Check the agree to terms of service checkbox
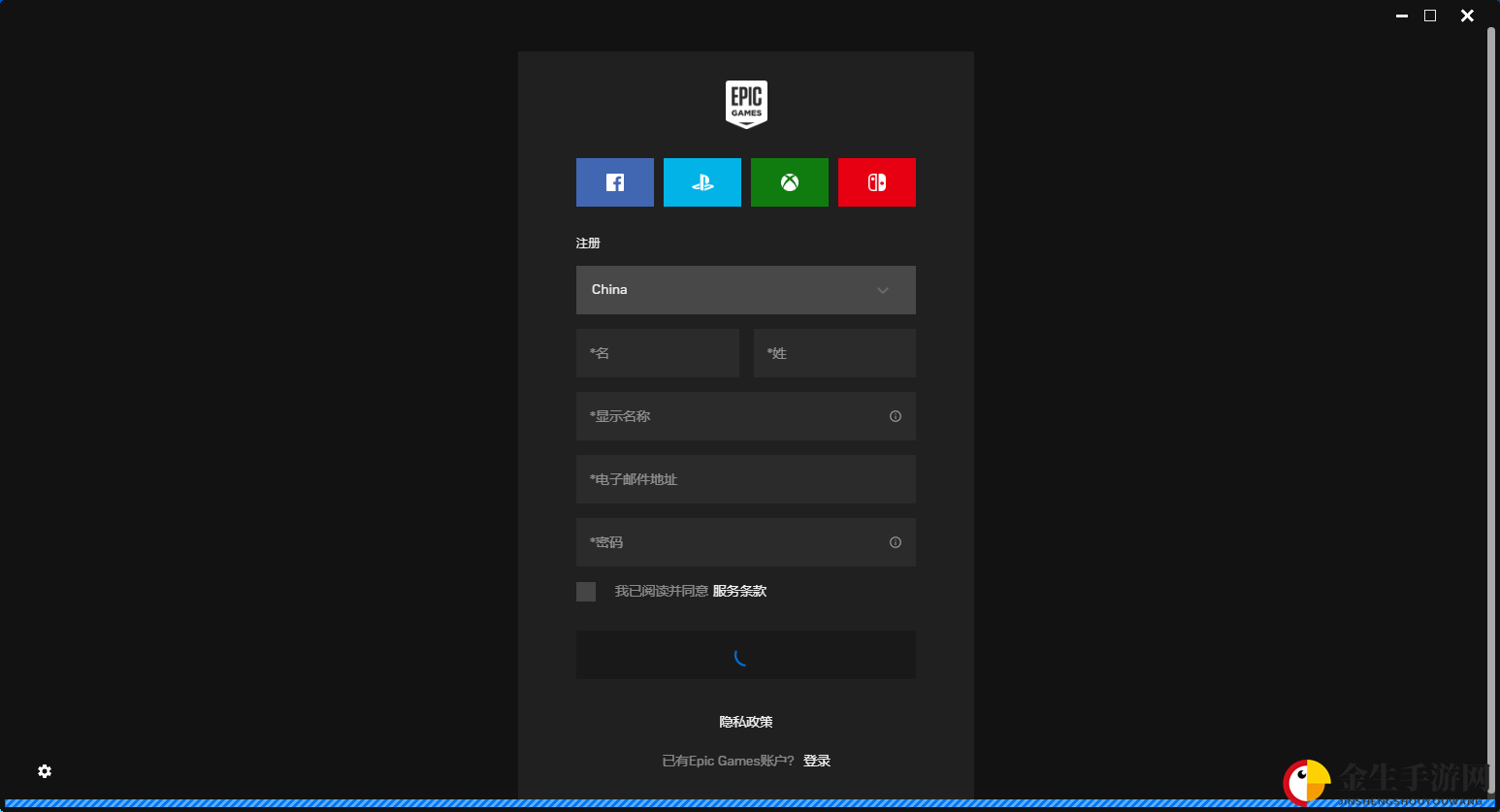Image resolution: width=1500 pixels, height=812 pixels. tap(586, 592)
